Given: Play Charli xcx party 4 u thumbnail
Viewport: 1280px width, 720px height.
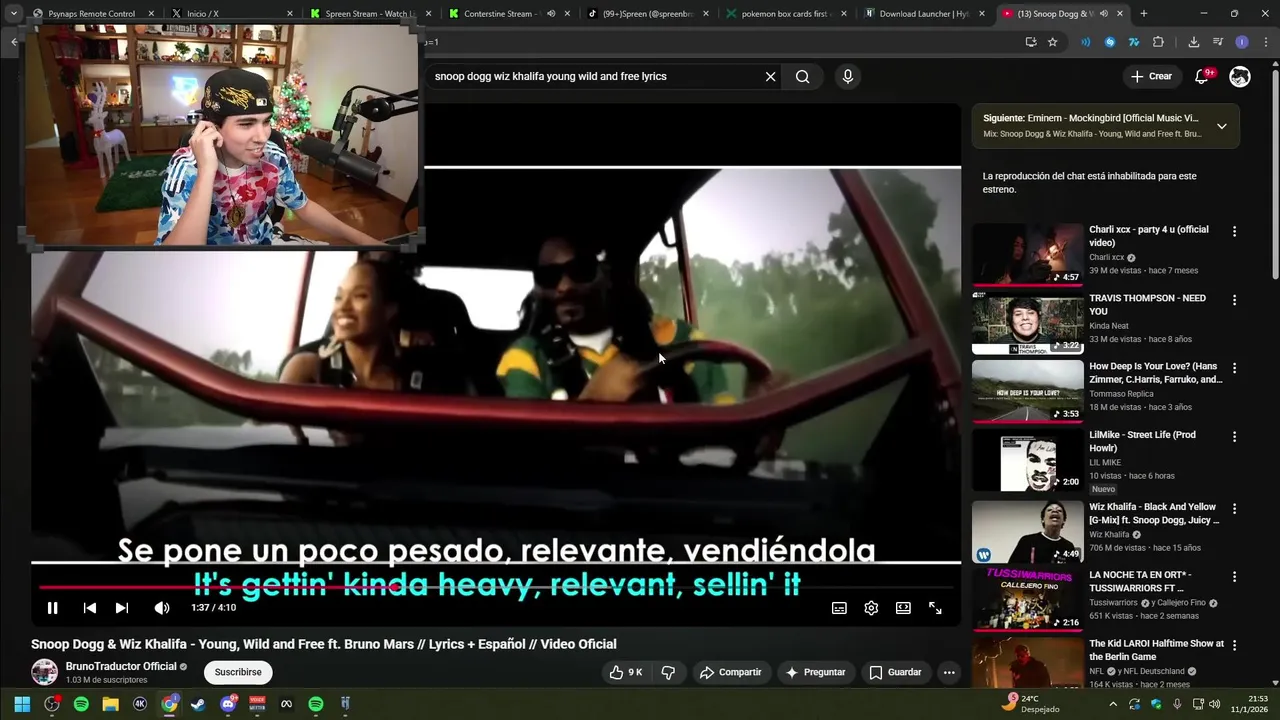Looking at the screenshot, I should [1027, 254].
